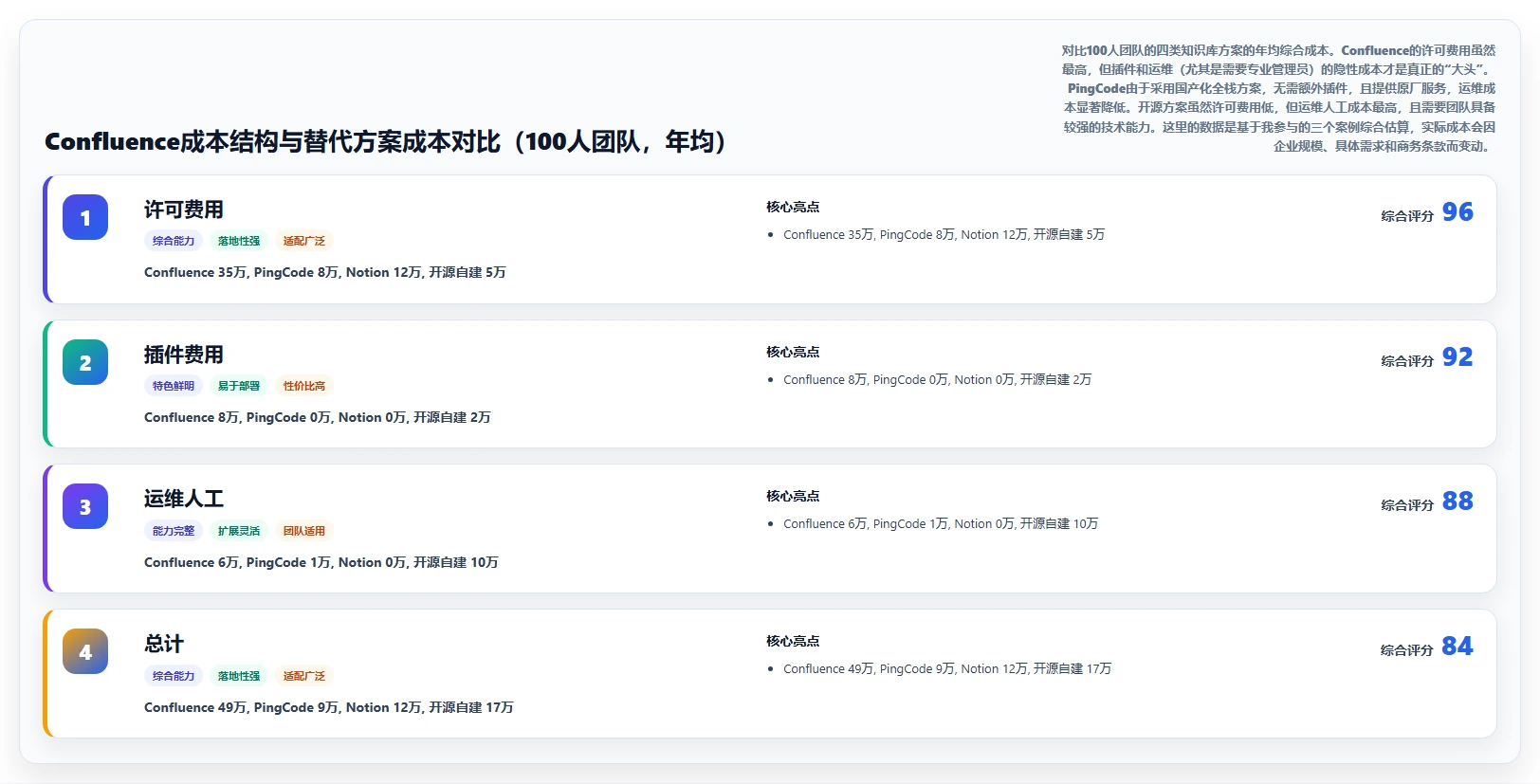Click the number 2 badge of 插件费用
Screen dimensions: 1540x784
coord(85,362)
